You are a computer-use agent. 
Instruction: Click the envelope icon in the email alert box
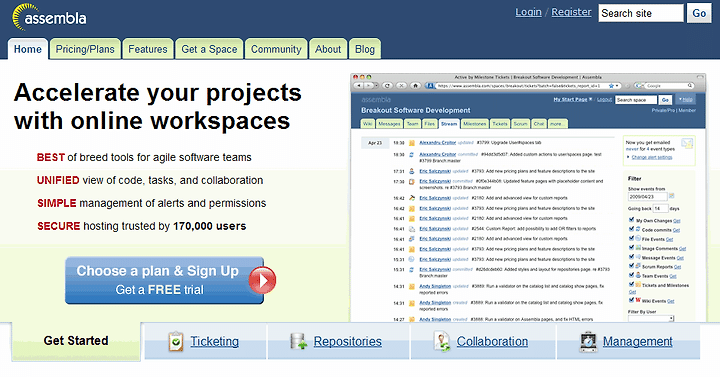tap(687, 144)
